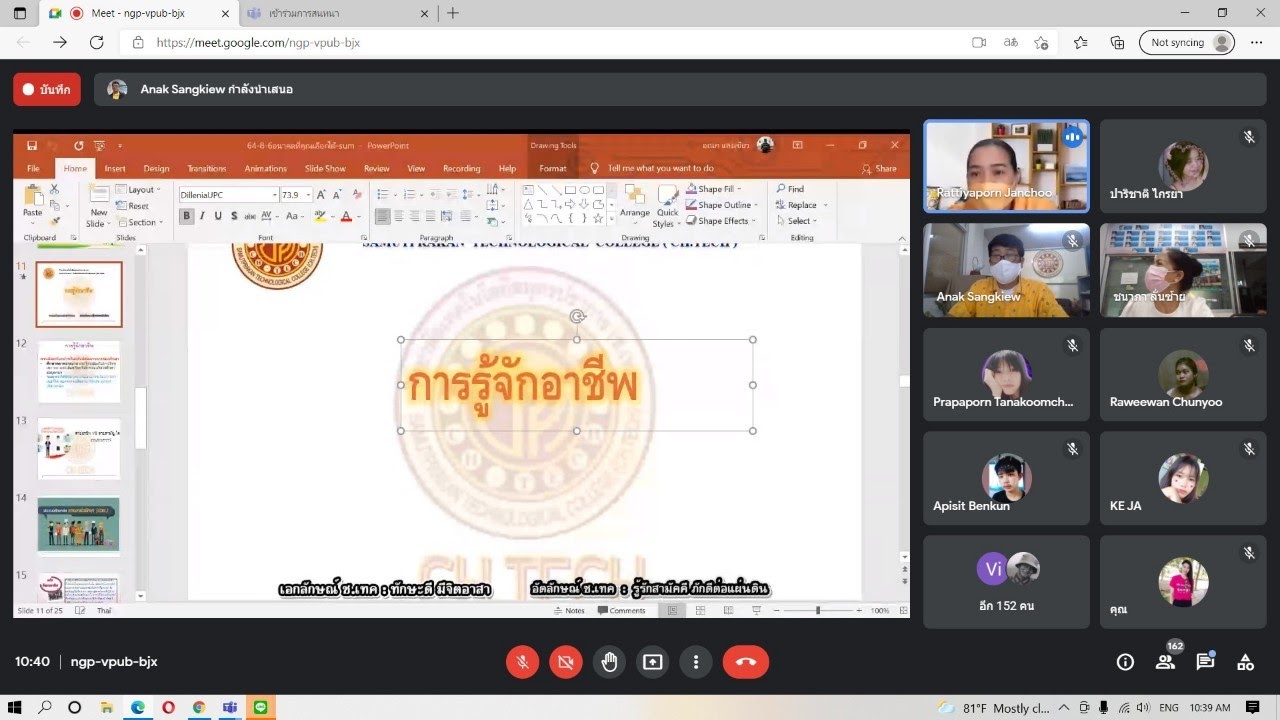Open Edge settings and more menu
Screen dimensions: 1280x720
click(x=1256, y=43)
